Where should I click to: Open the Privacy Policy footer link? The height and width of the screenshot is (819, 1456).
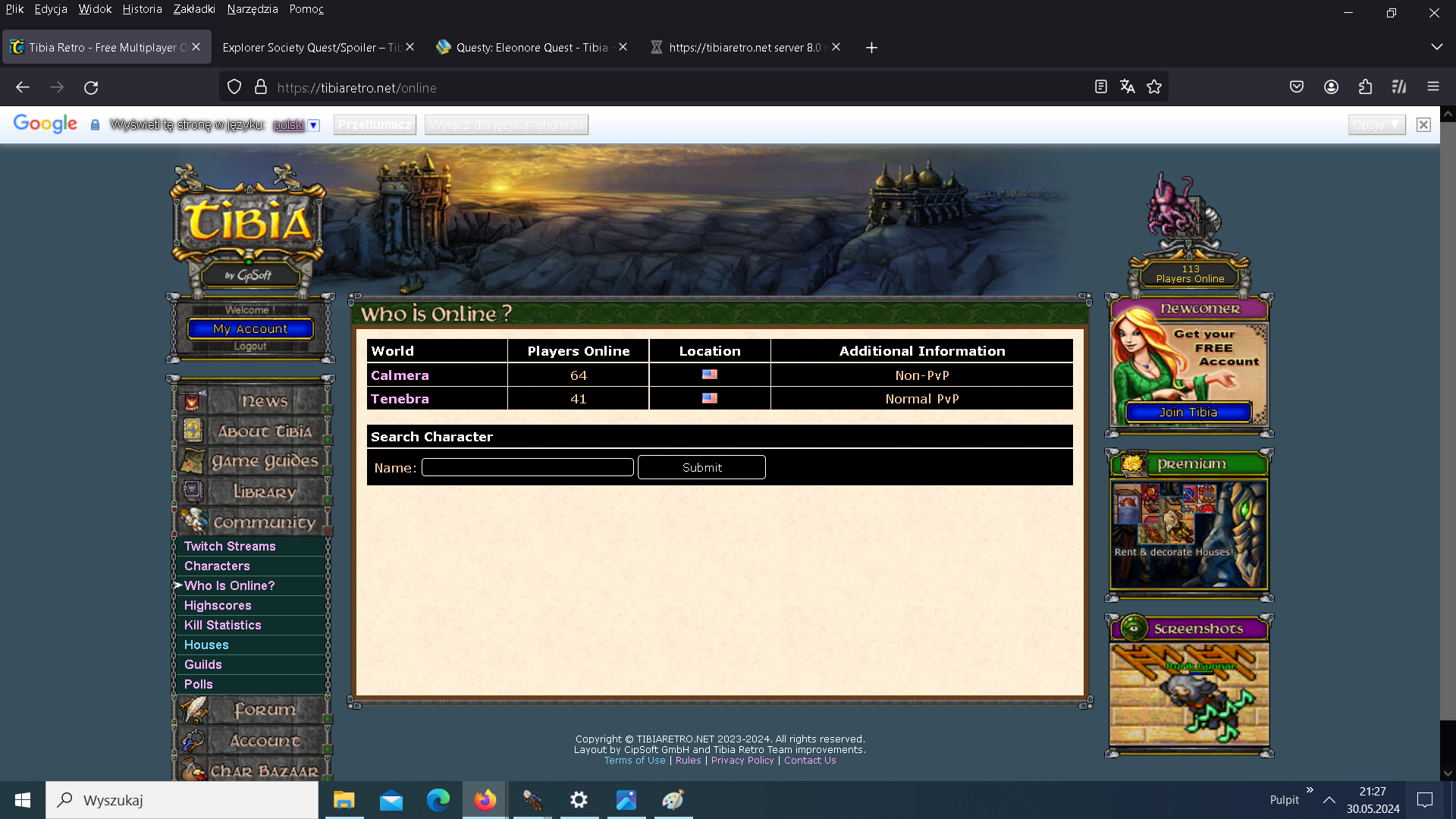[x=742, y=761]
